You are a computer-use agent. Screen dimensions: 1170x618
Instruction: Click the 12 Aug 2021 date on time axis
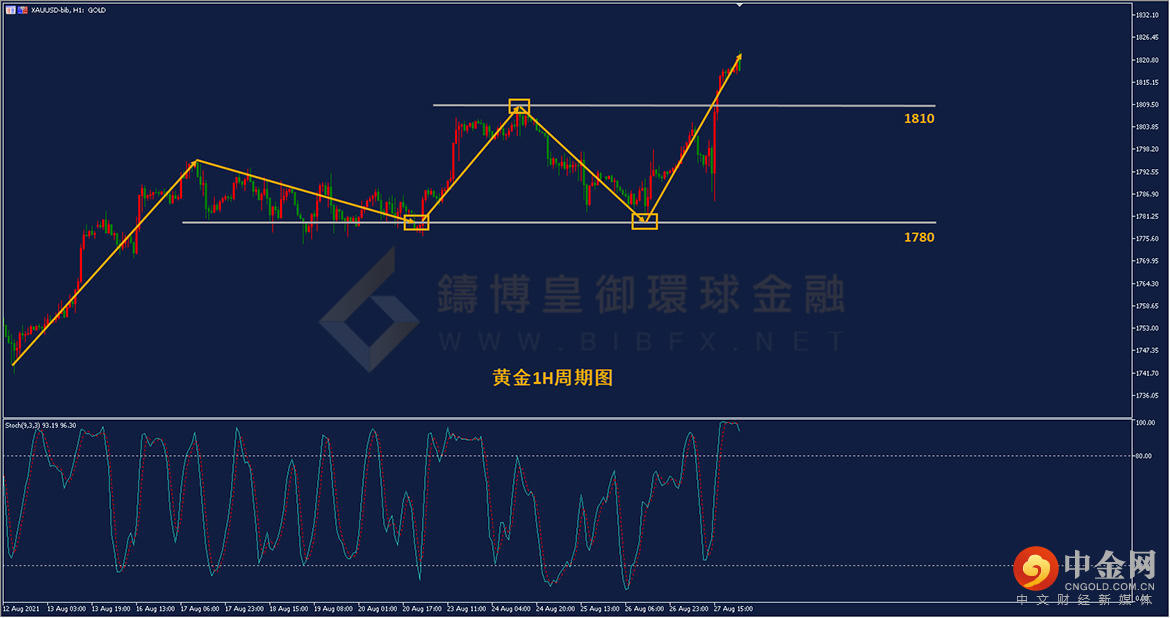coord(22,609)
